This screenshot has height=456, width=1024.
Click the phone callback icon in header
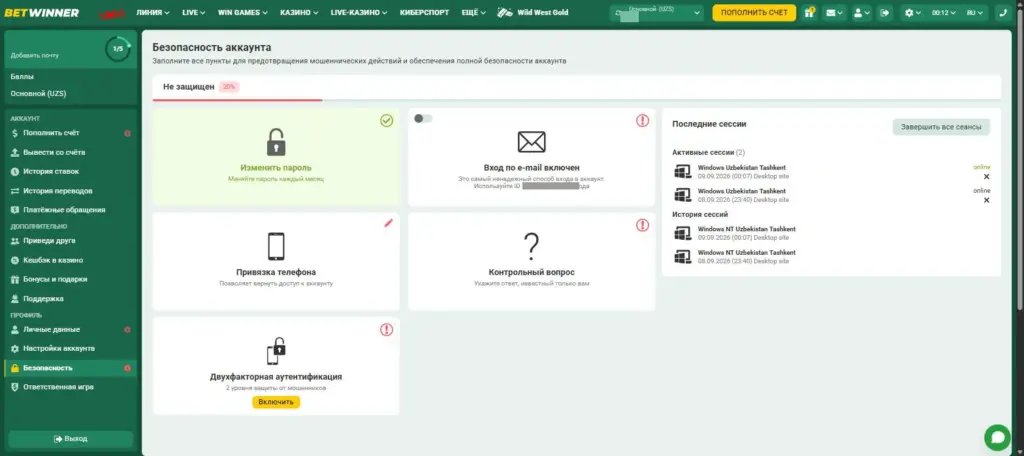coord(1004,12)
